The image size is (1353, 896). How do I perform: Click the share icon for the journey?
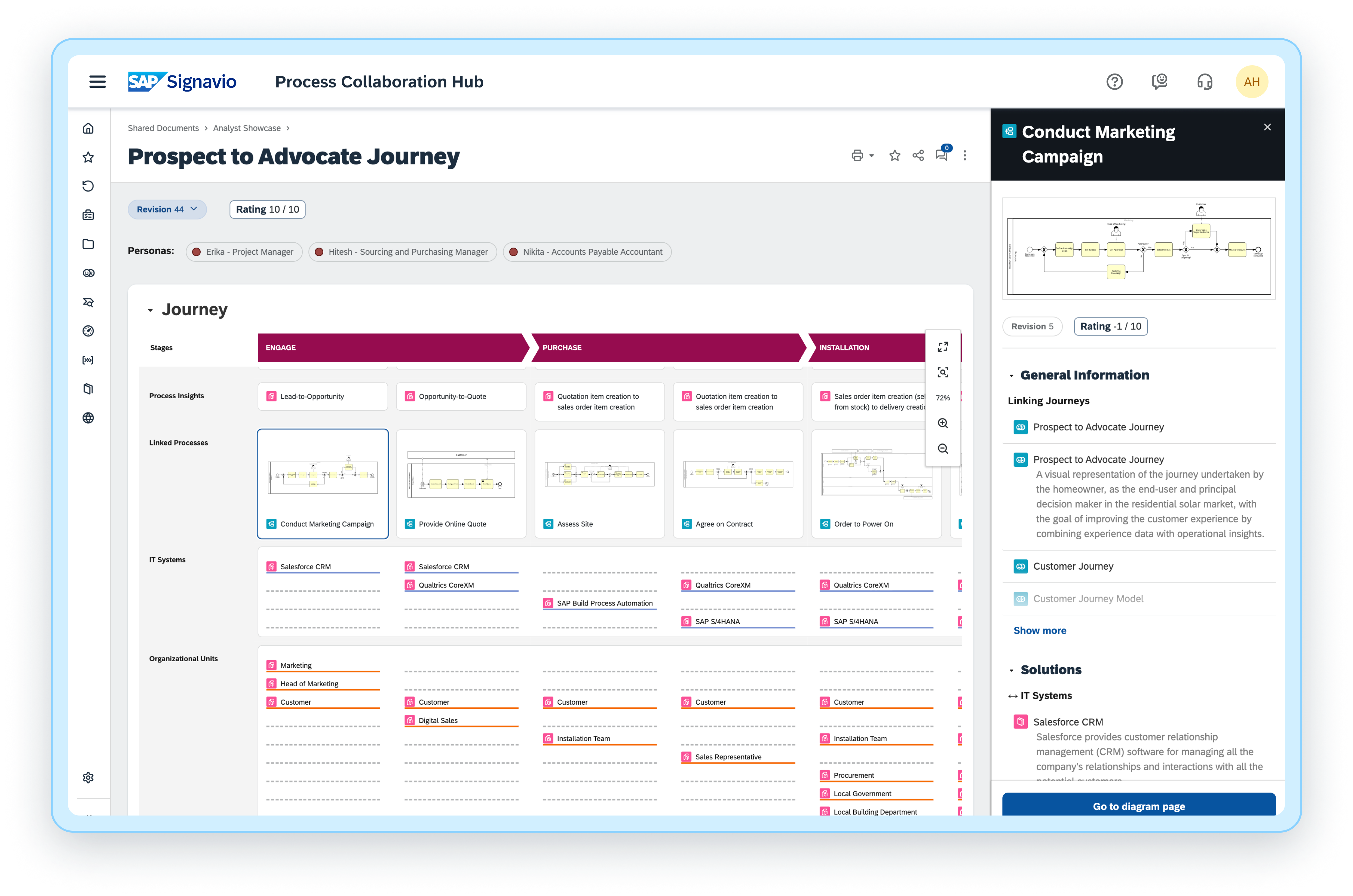pos(918,155)
